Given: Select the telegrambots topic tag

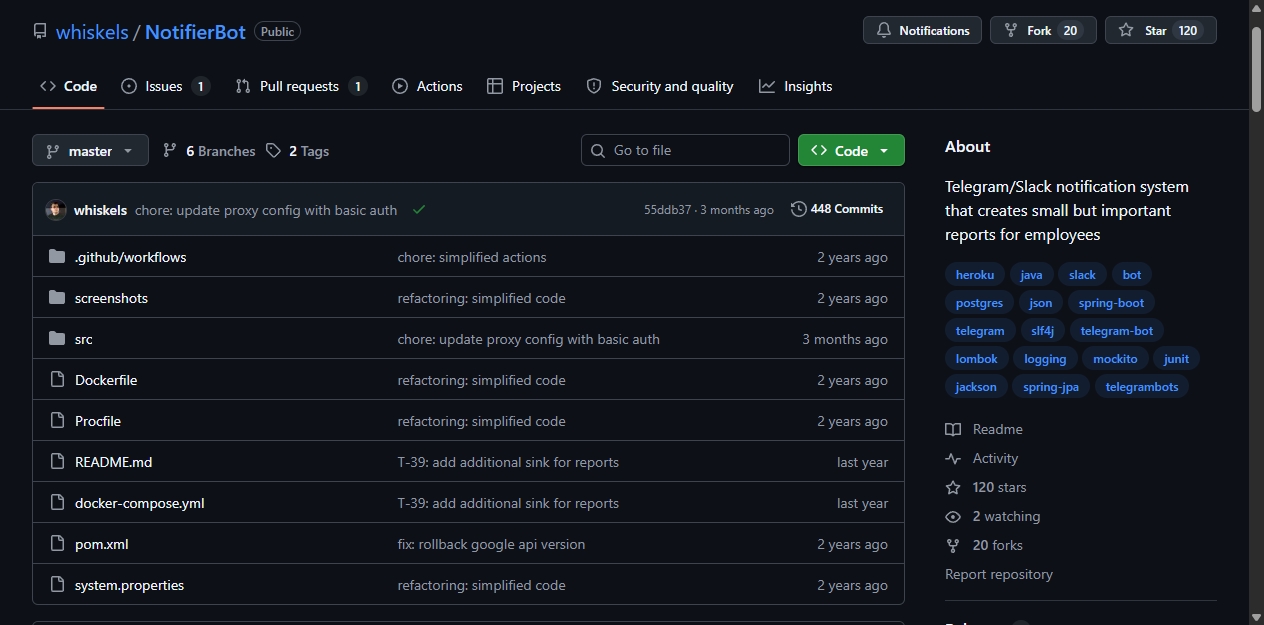Looking at the screenshot, I should [x=1142, y=386].
